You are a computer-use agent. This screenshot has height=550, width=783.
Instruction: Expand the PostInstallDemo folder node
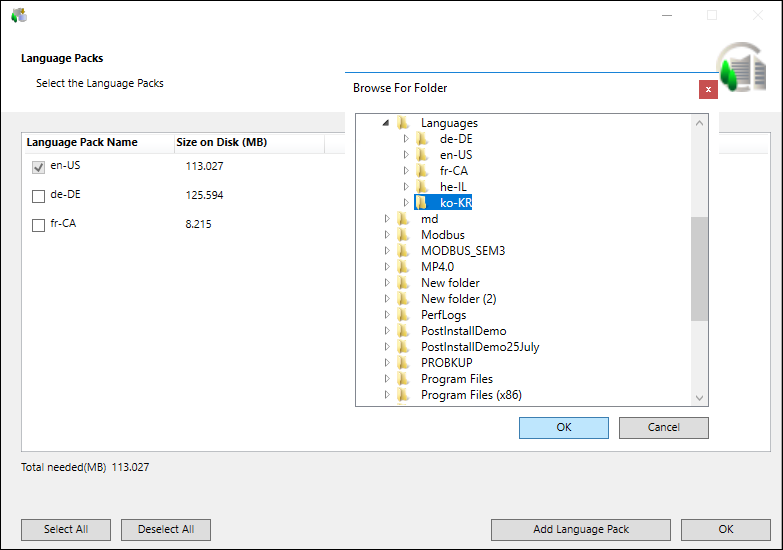click(x=387, y=331)
